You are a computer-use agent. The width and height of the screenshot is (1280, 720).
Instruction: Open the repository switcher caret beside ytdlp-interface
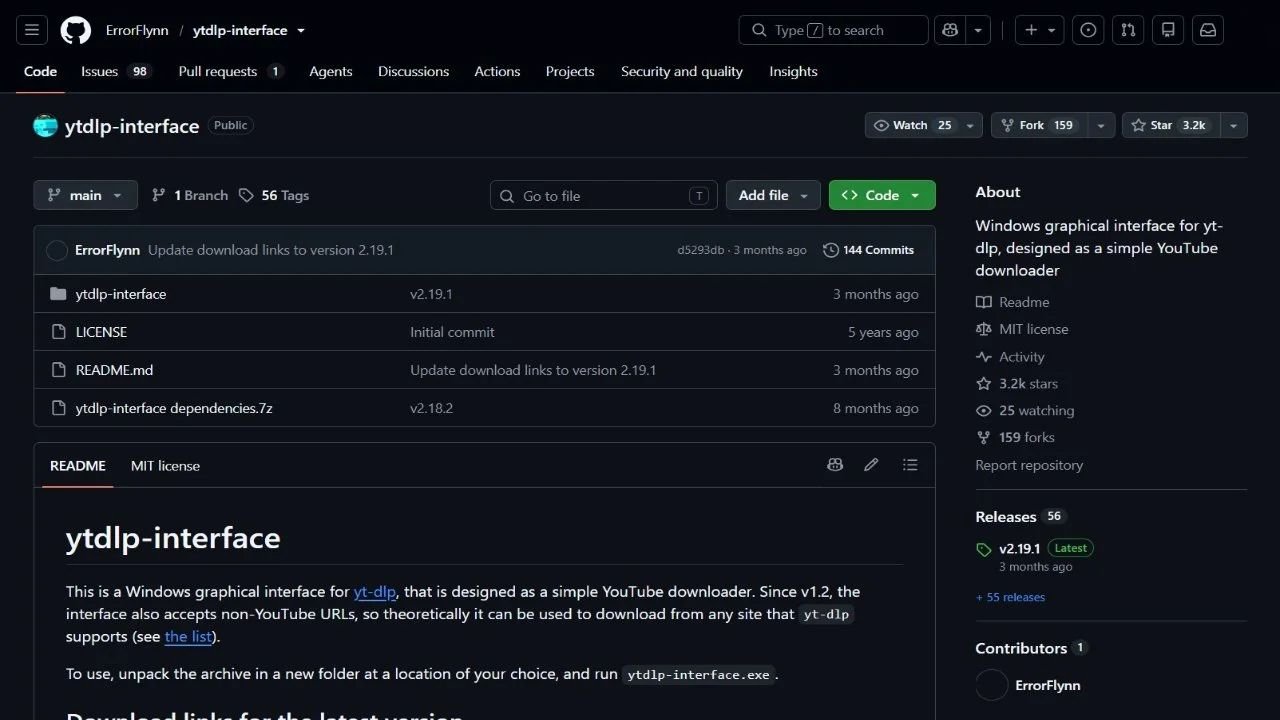tap(301, 31)
